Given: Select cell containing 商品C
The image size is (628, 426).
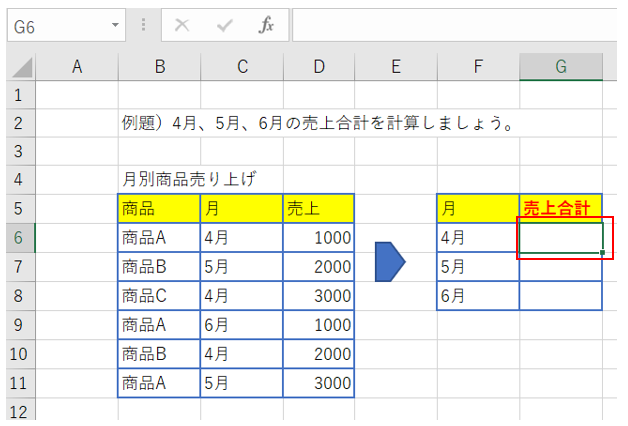Looking at the screenshot, I should pyautogui.click(x=159, y=296).
